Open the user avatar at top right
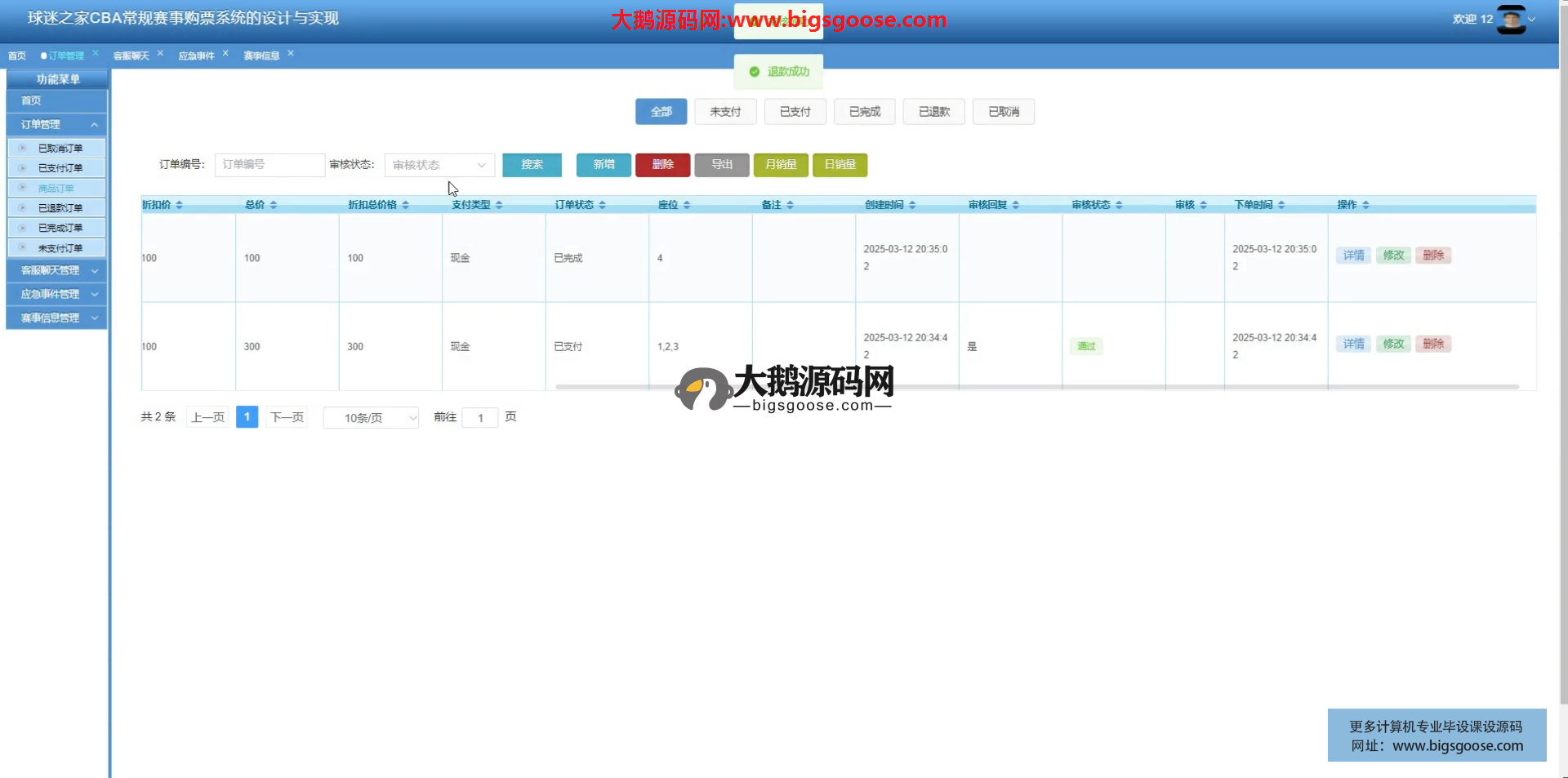Screen dimensions: 1568x778 (1510, 20)
